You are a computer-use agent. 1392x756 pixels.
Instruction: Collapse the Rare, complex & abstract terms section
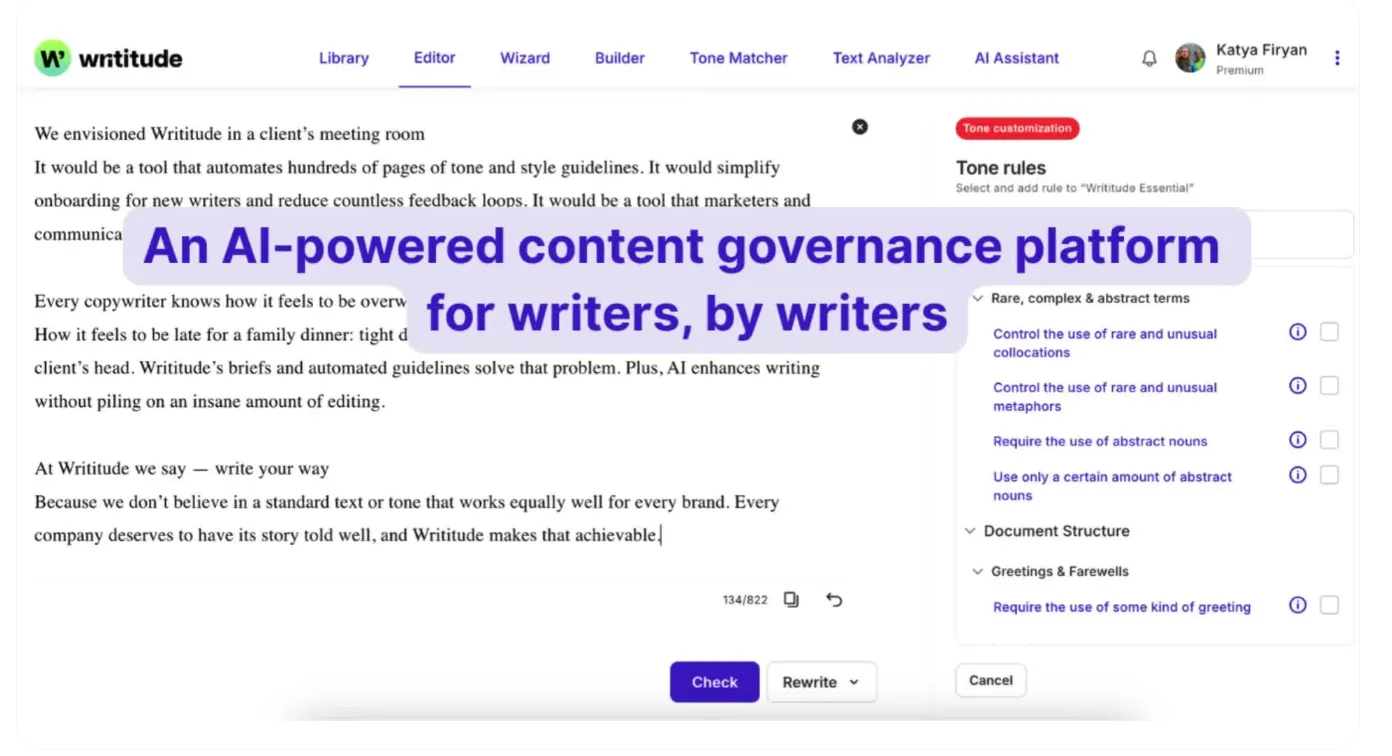pyautogui.click(x=977, y=298)
